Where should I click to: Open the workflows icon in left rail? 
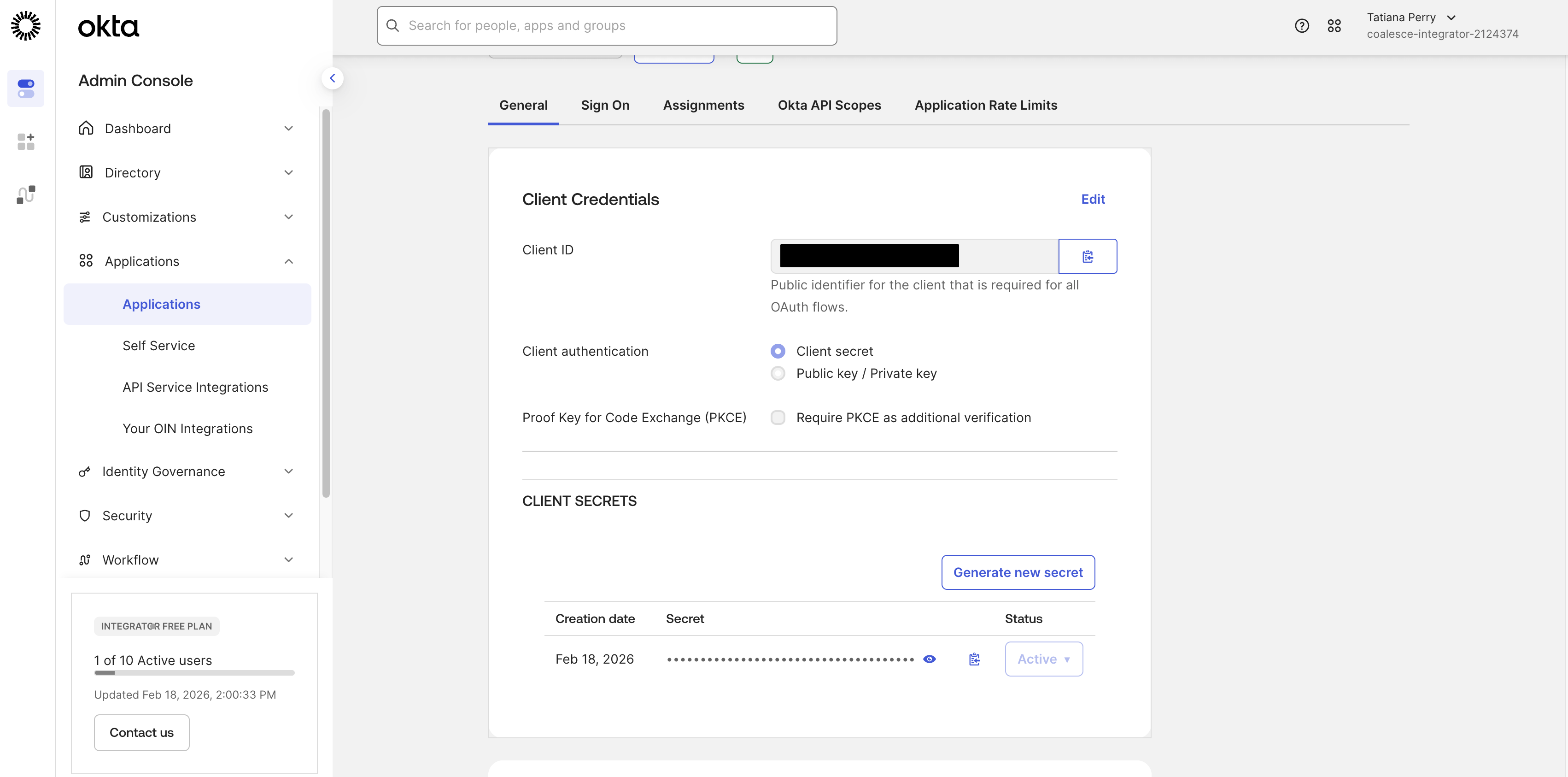(26, 194)
